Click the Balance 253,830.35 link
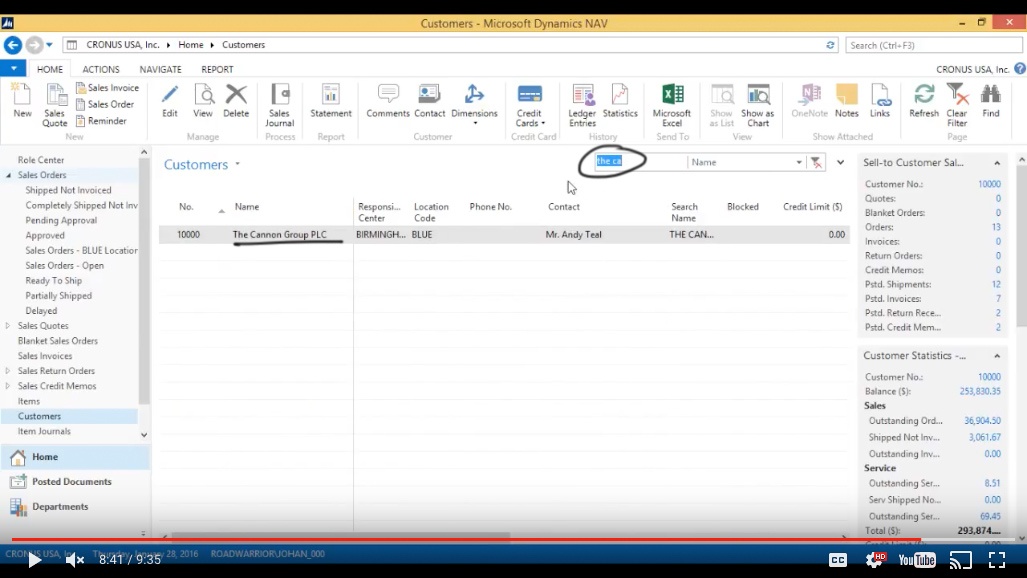This screenshot has width=1027, height=578. [980, 391]
